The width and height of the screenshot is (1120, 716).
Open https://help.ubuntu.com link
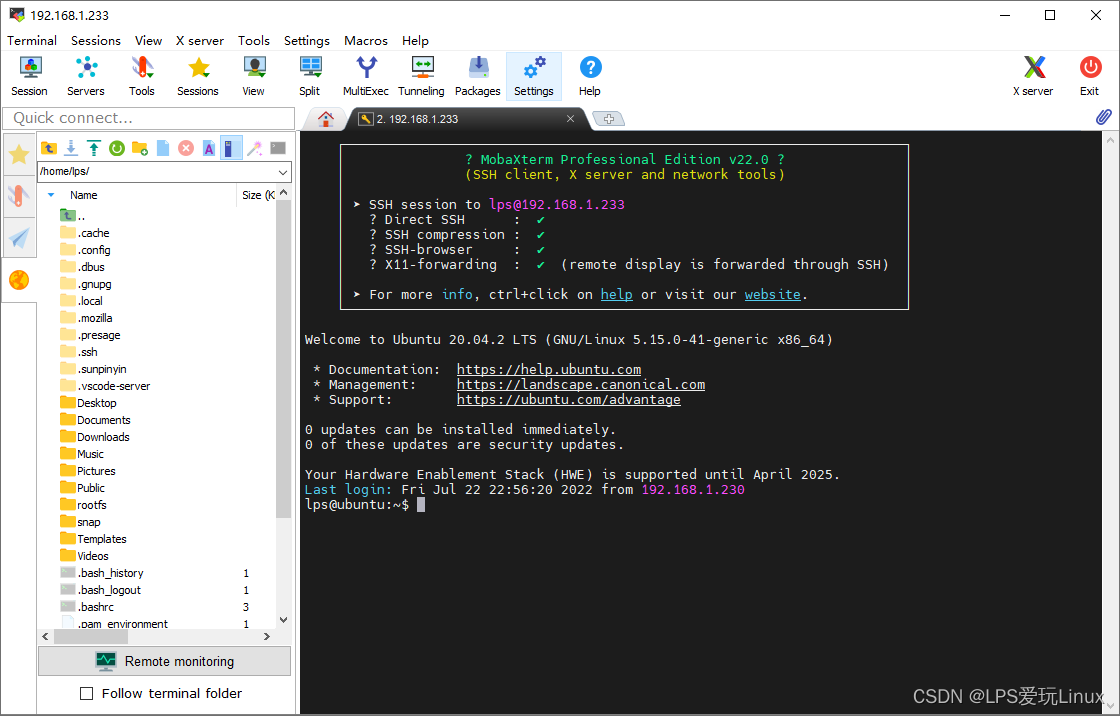[549, 369]
